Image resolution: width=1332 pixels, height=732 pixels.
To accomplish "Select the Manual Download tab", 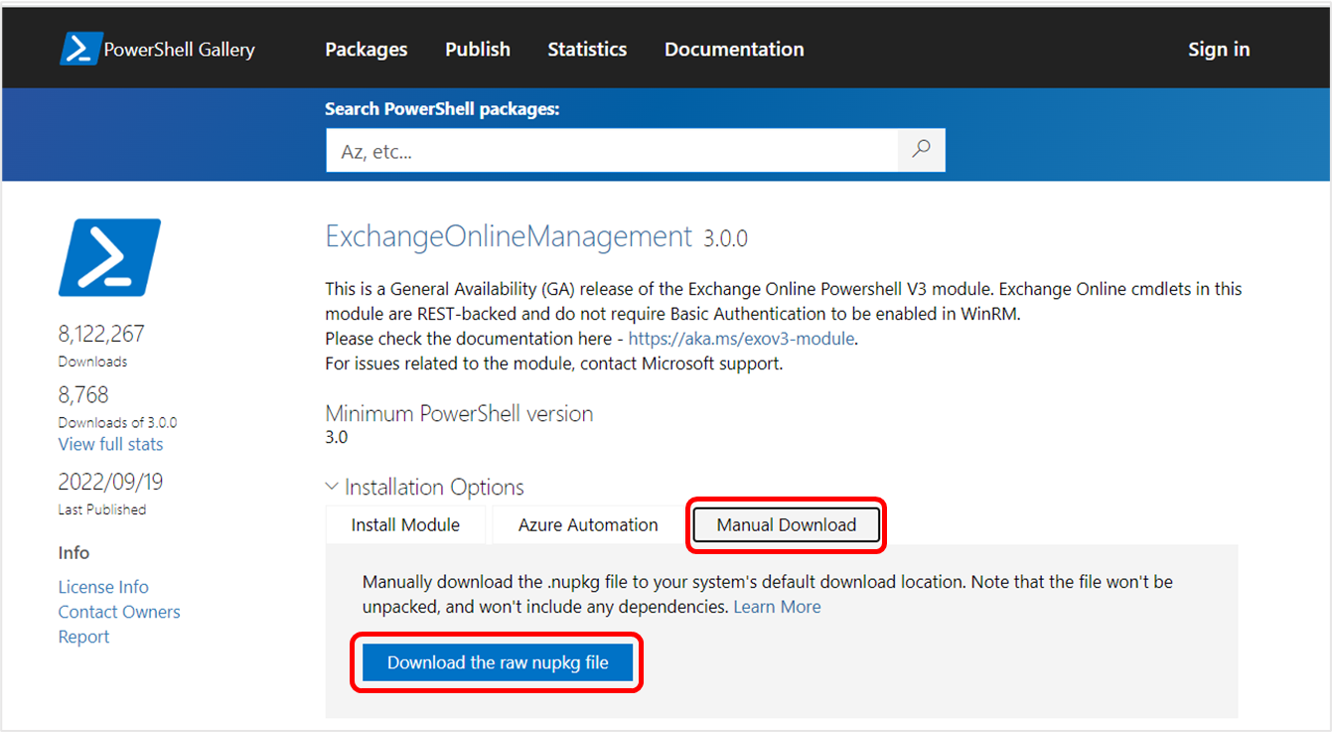I will (785, 524).
